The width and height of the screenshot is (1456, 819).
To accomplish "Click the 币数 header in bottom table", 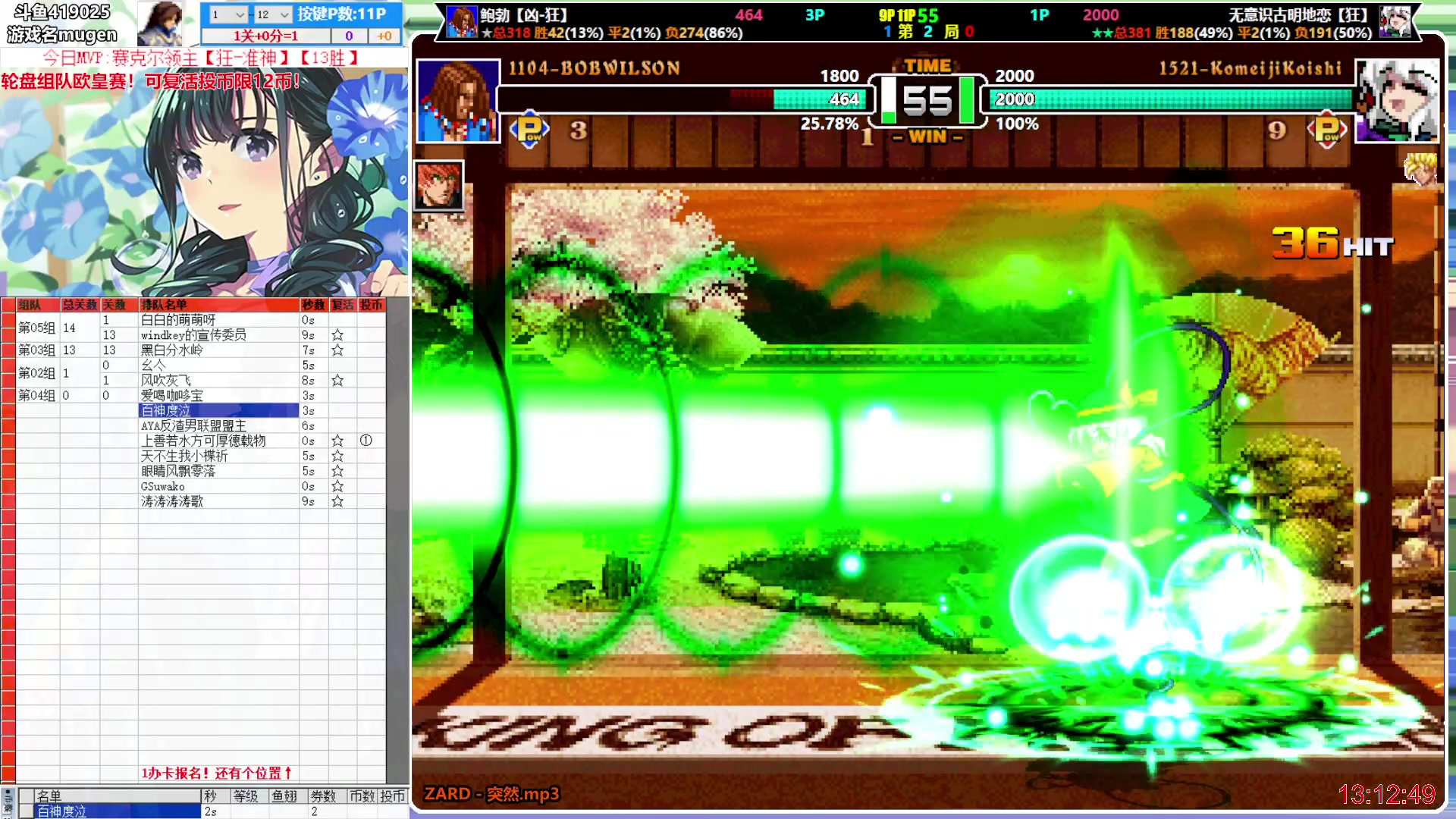I will click(362, 796).
